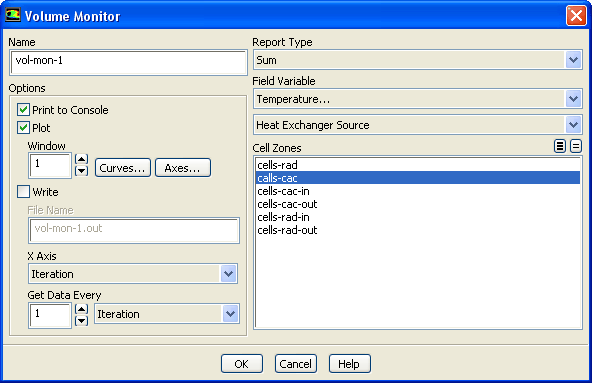Click the Cancel button

296,364
